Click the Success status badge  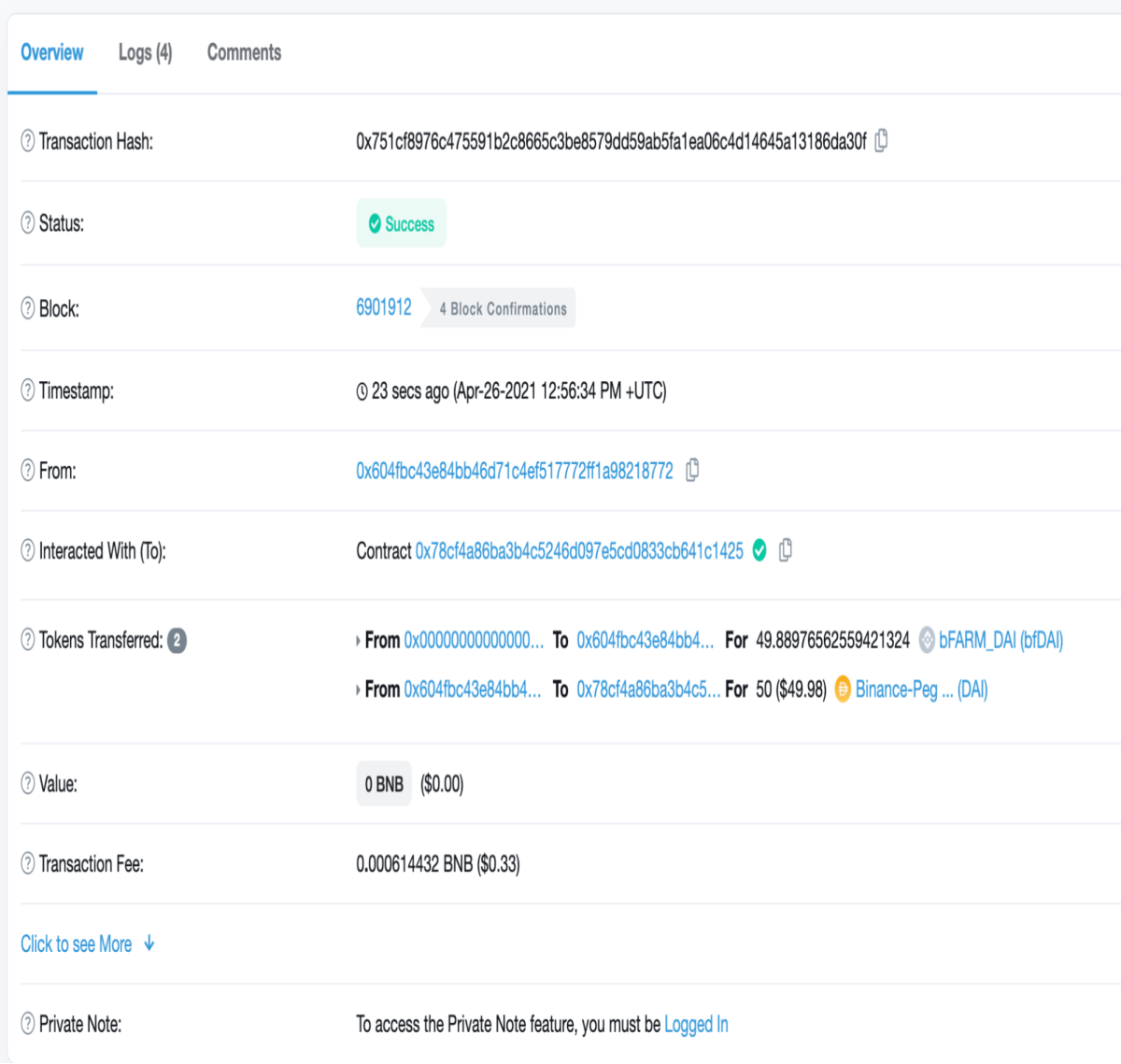click(x=402, y=223)
